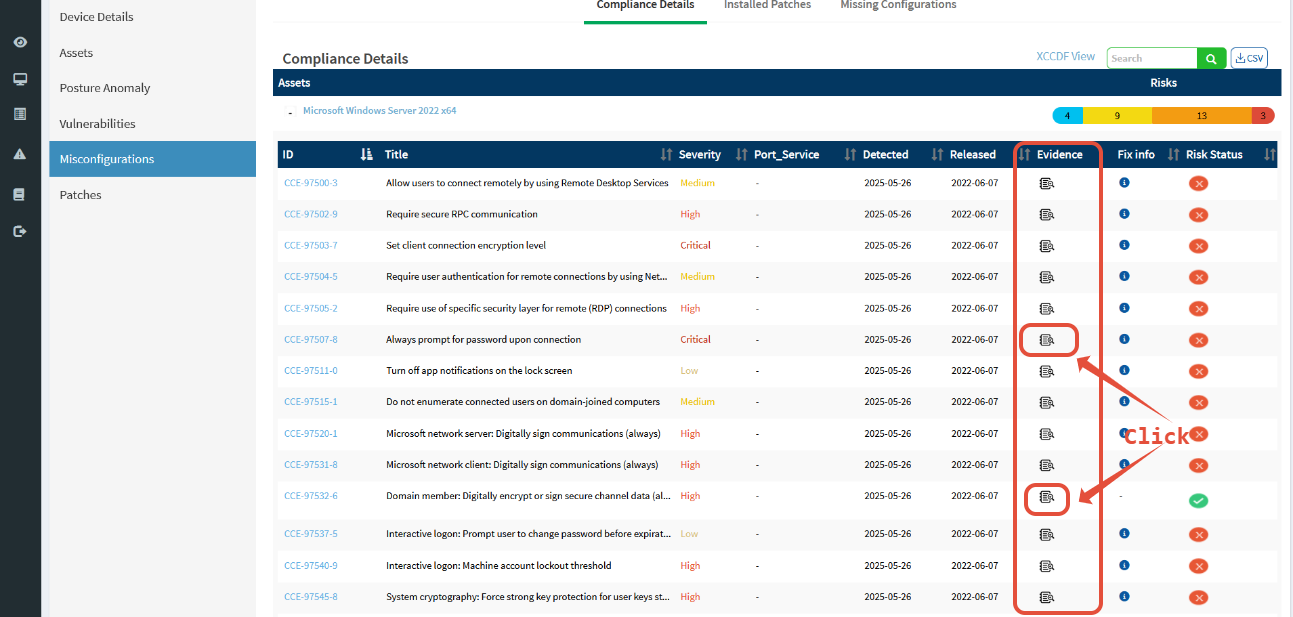Screen dimensions: 1293x617
Task: Open the CCE-97500-3 ID link
Action: (311, 183)
